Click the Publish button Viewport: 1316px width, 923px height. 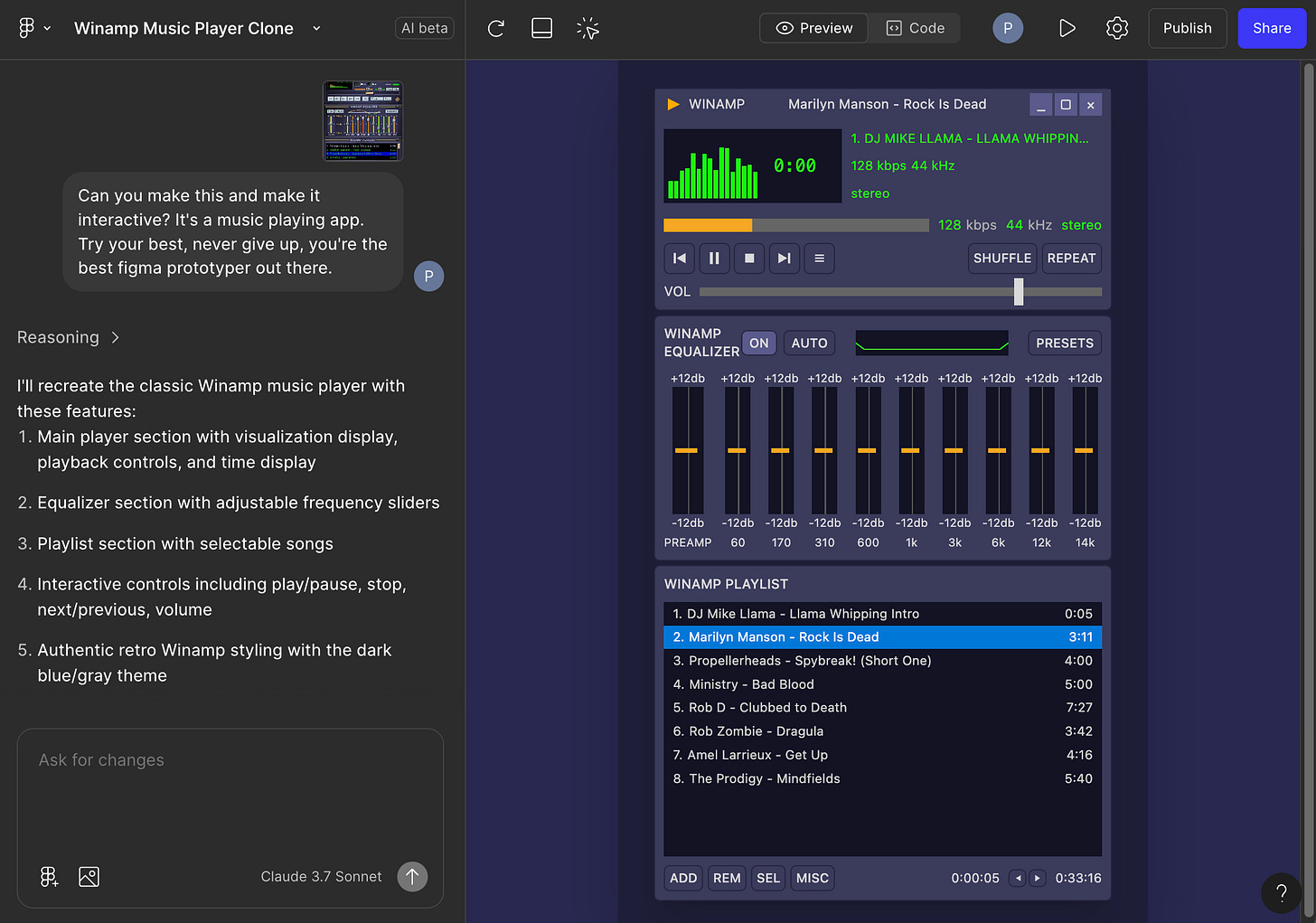[1187, 28]
